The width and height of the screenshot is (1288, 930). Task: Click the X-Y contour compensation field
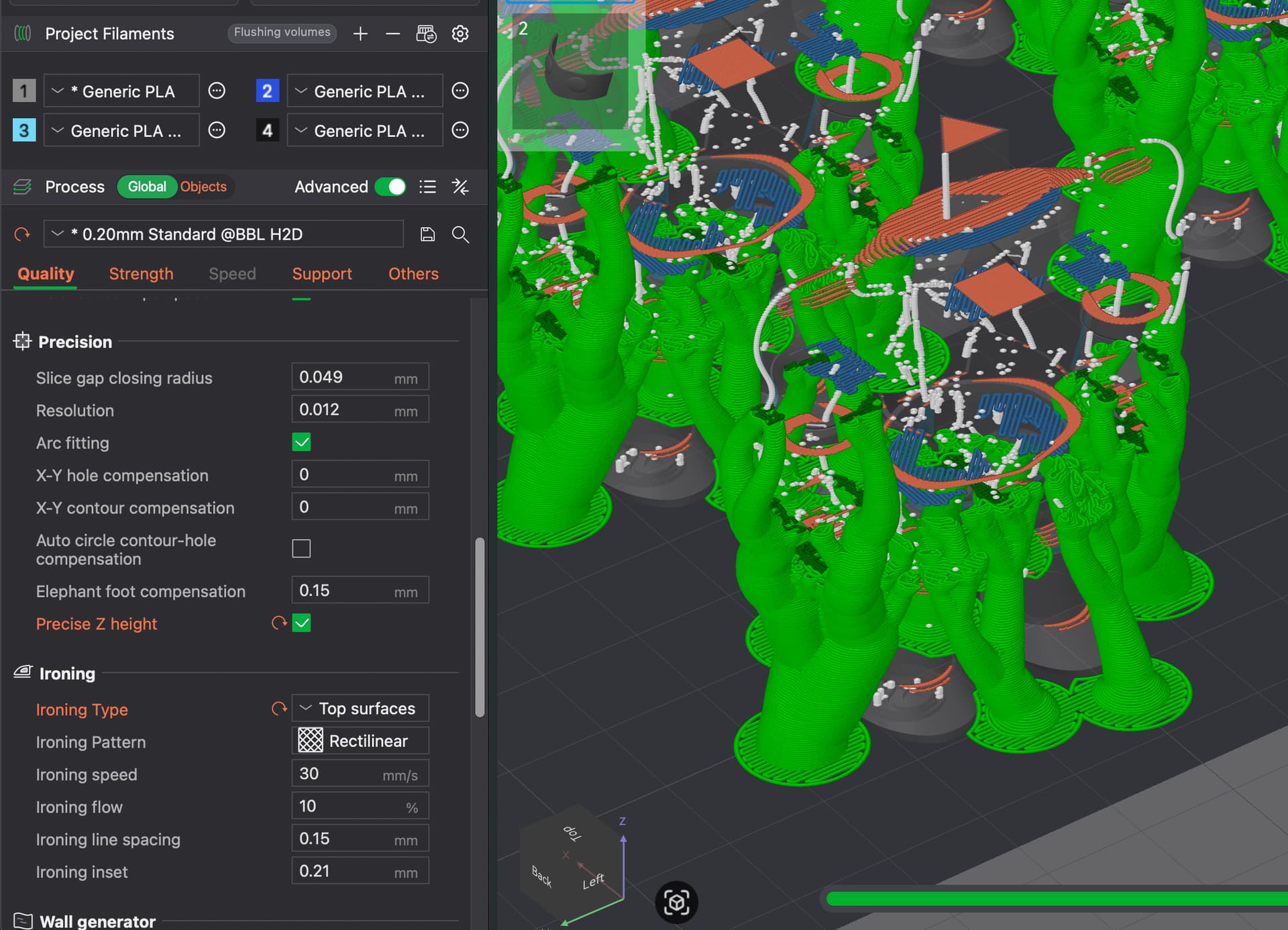(360, 507)
